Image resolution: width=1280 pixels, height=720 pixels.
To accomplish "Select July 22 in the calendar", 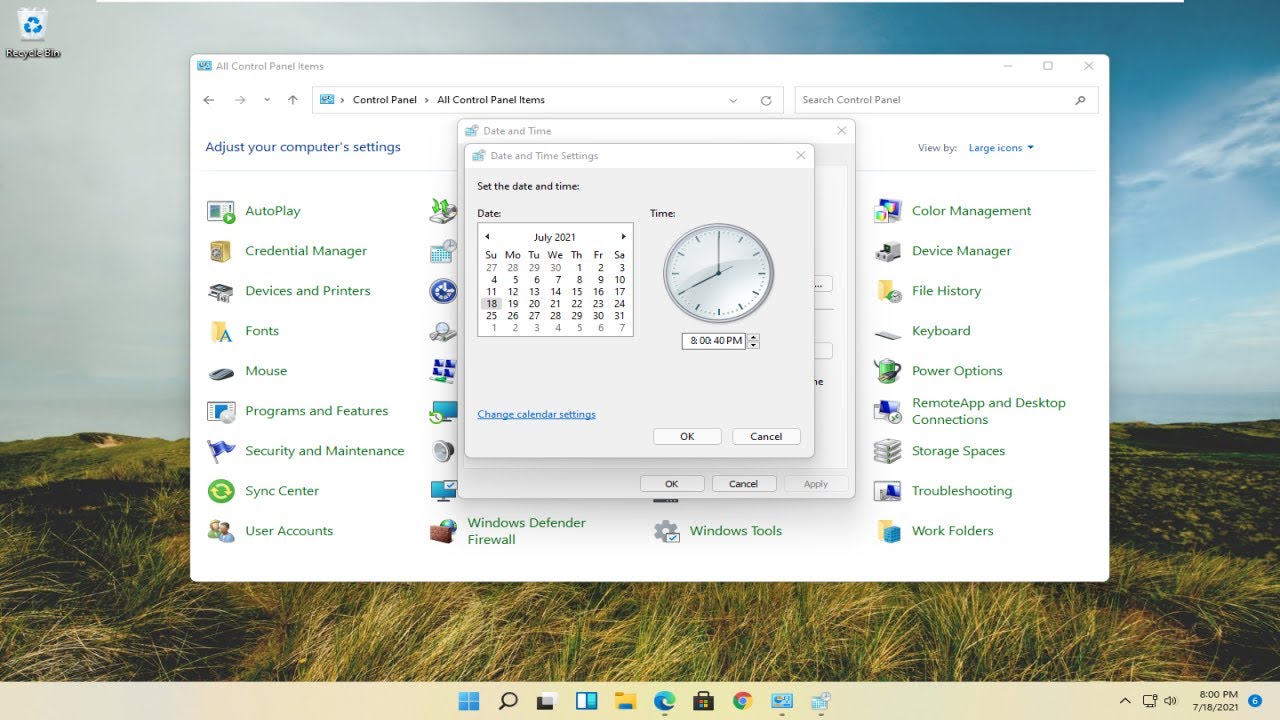I will [577, 304].
